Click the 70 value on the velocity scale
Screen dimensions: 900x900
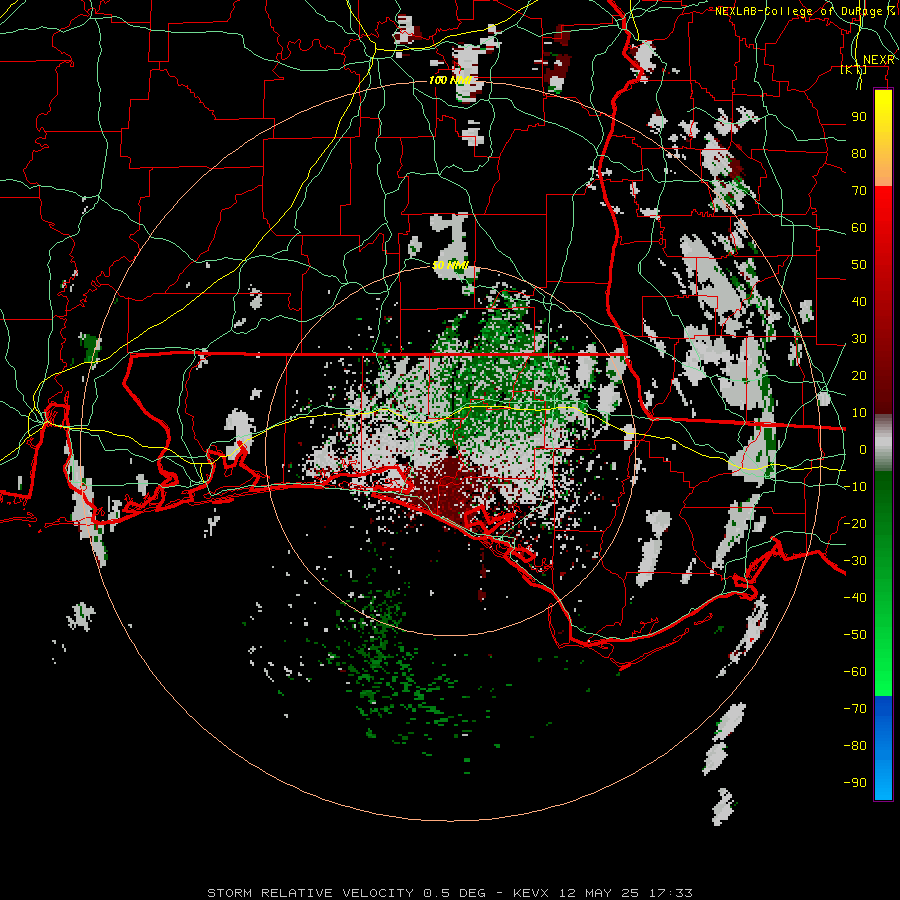[x=859, y=191]
